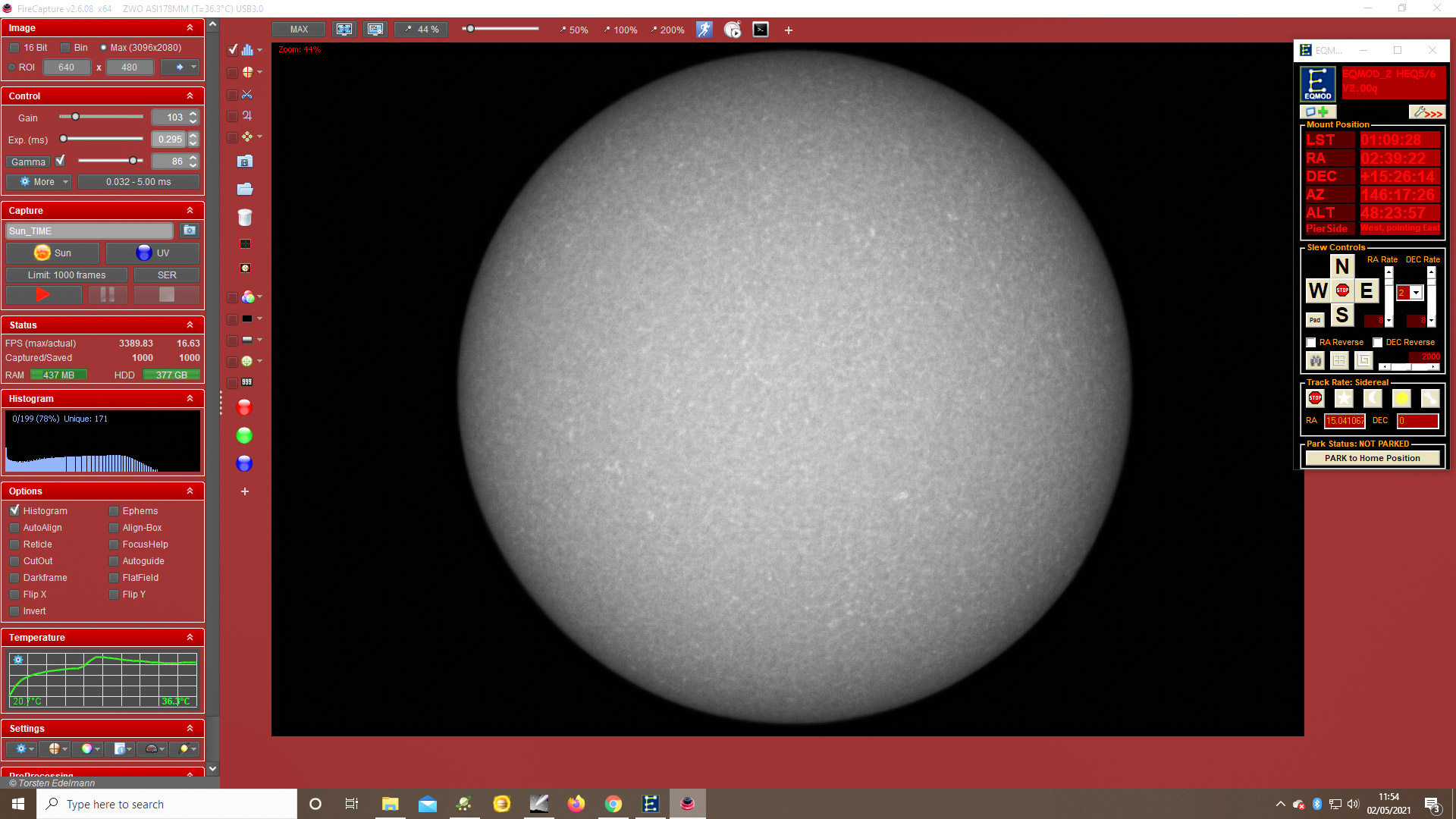Image resolution: width=1456 pixels, height=819 pixels.
Task: Click the binoculars icon in EQMOD slew controls
Action: (1316, 360)
